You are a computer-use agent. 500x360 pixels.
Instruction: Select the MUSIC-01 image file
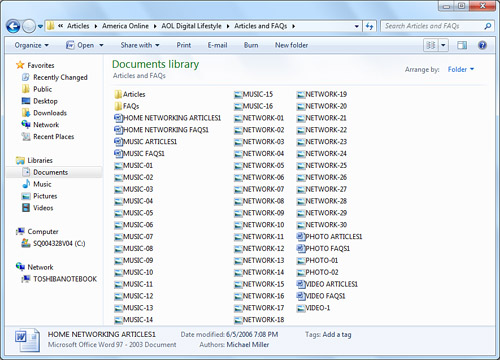pyautogui.click(x=133, y=166)
